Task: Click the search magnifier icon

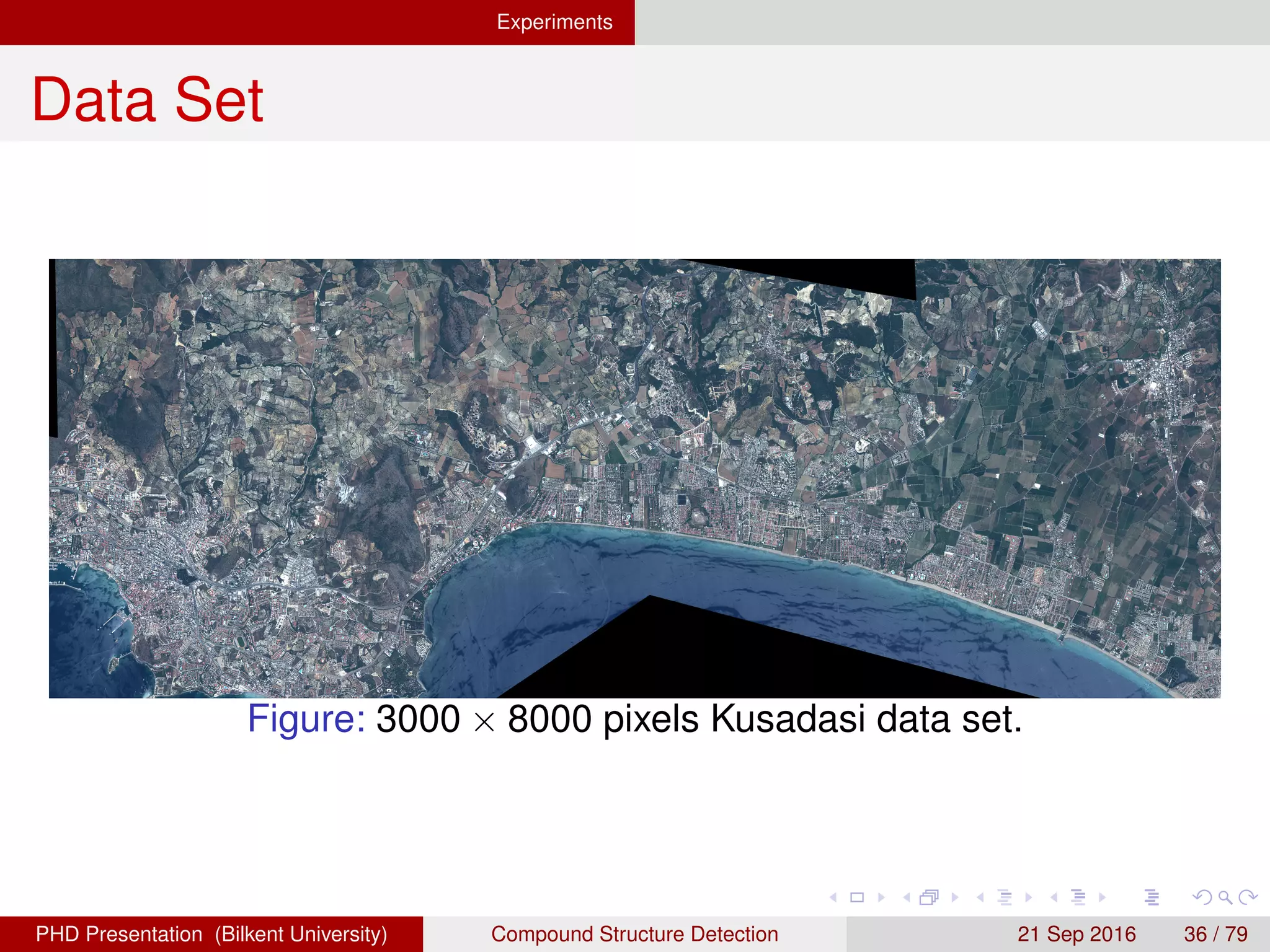Action: pyautogui.click(x=1225, y=897)
